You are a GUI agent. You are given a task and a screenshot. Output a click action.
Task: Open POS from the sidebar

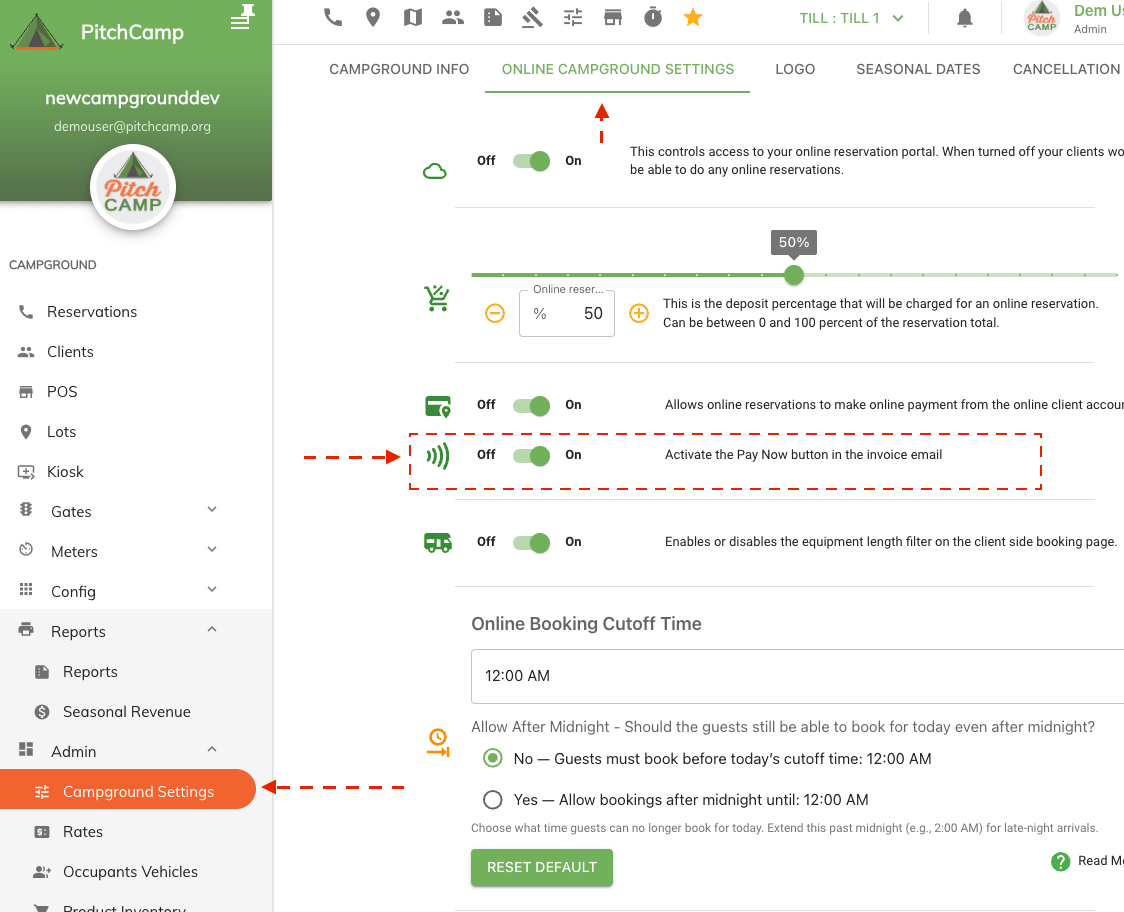63,391
